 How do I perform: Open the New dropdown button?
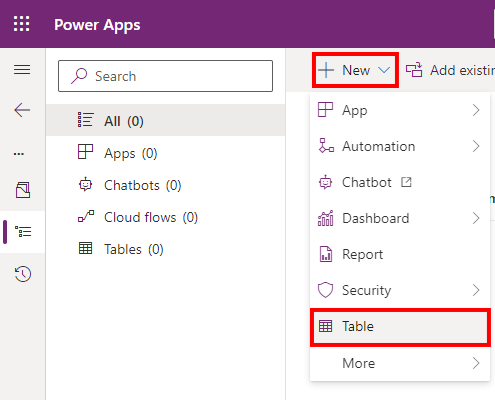(x=355, y=70)
